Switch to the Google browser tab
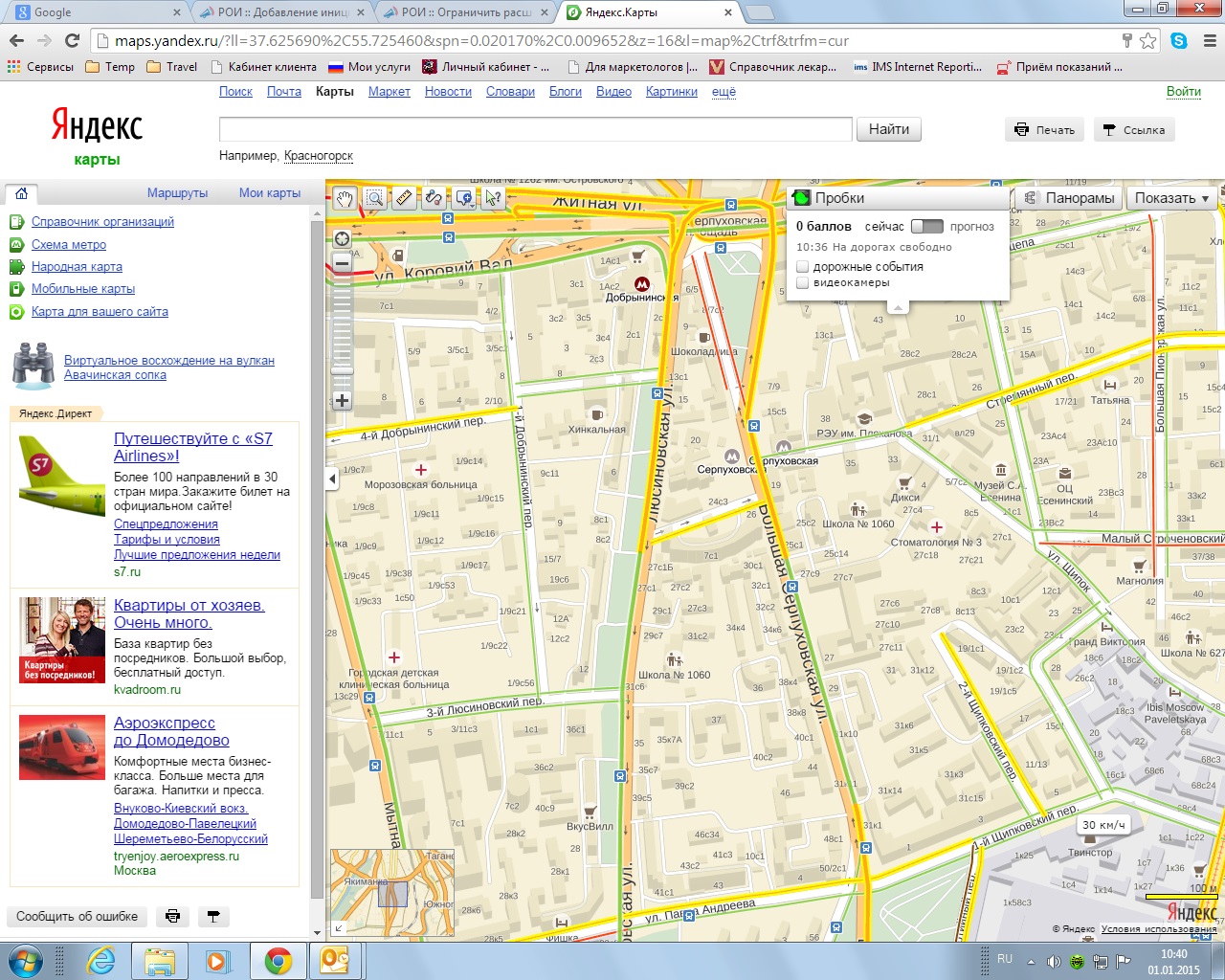The image size is (1225, 980). (x=96, y=12)
